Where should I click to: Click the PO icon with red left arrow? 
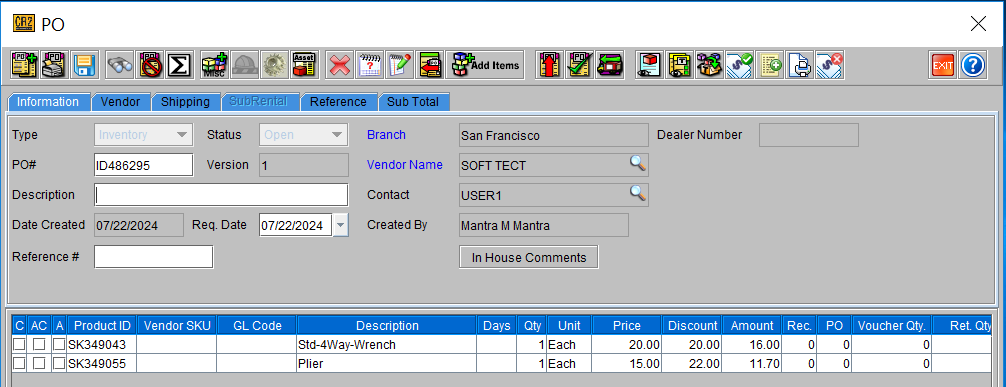[x=430, y=65]
